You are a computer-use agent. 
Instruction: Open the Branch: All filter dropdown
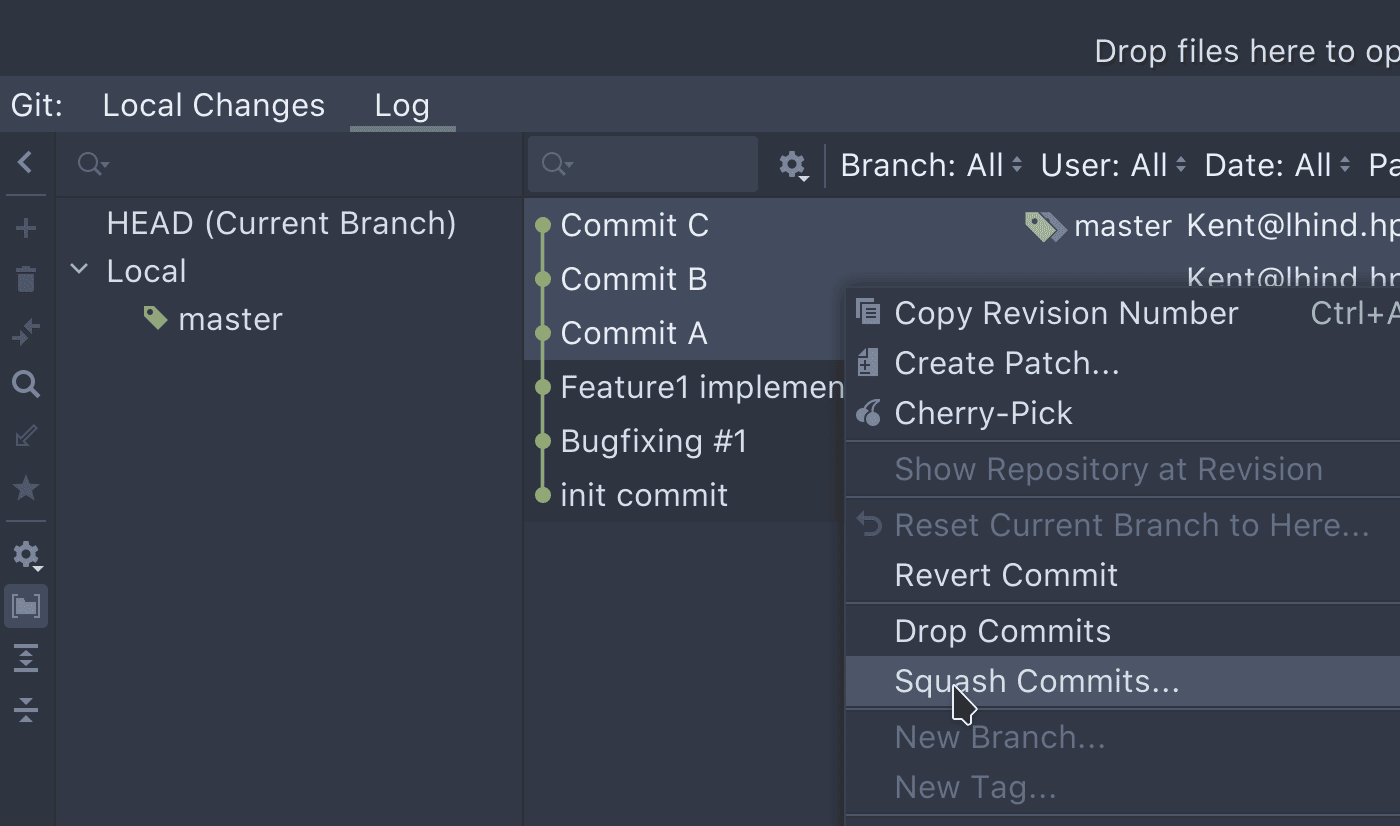(929, 164)
